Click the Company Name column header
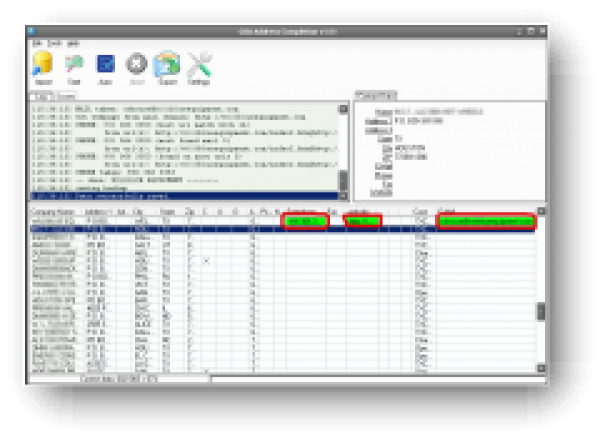This screenshot has width=600, height=437. click(x=53, y=212)
